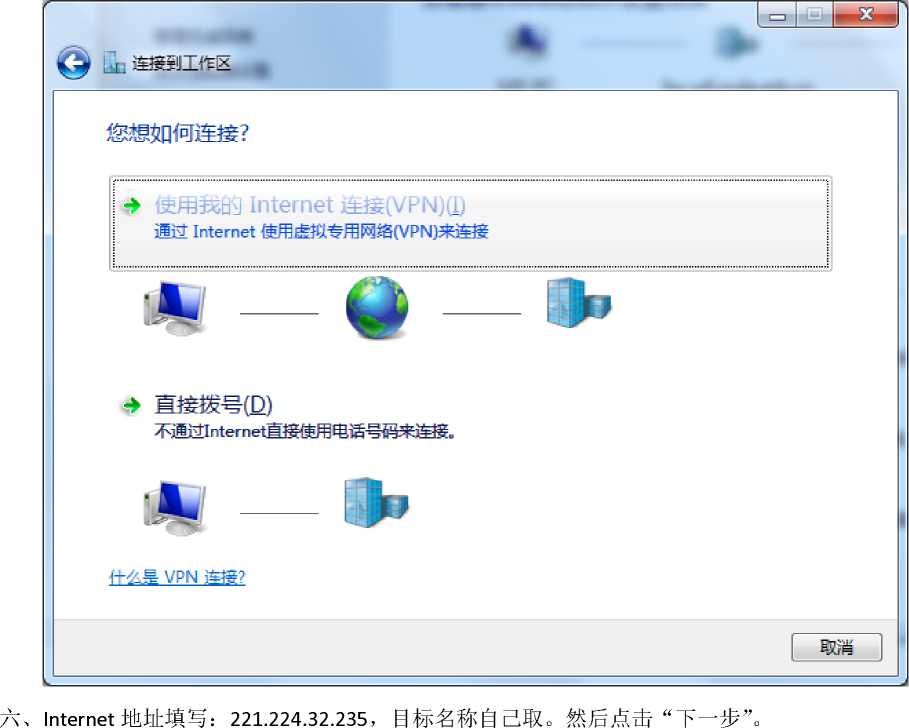Click the 不通过Internet直接使用电话号码来连接 description
909x728 pixels.
305,431
